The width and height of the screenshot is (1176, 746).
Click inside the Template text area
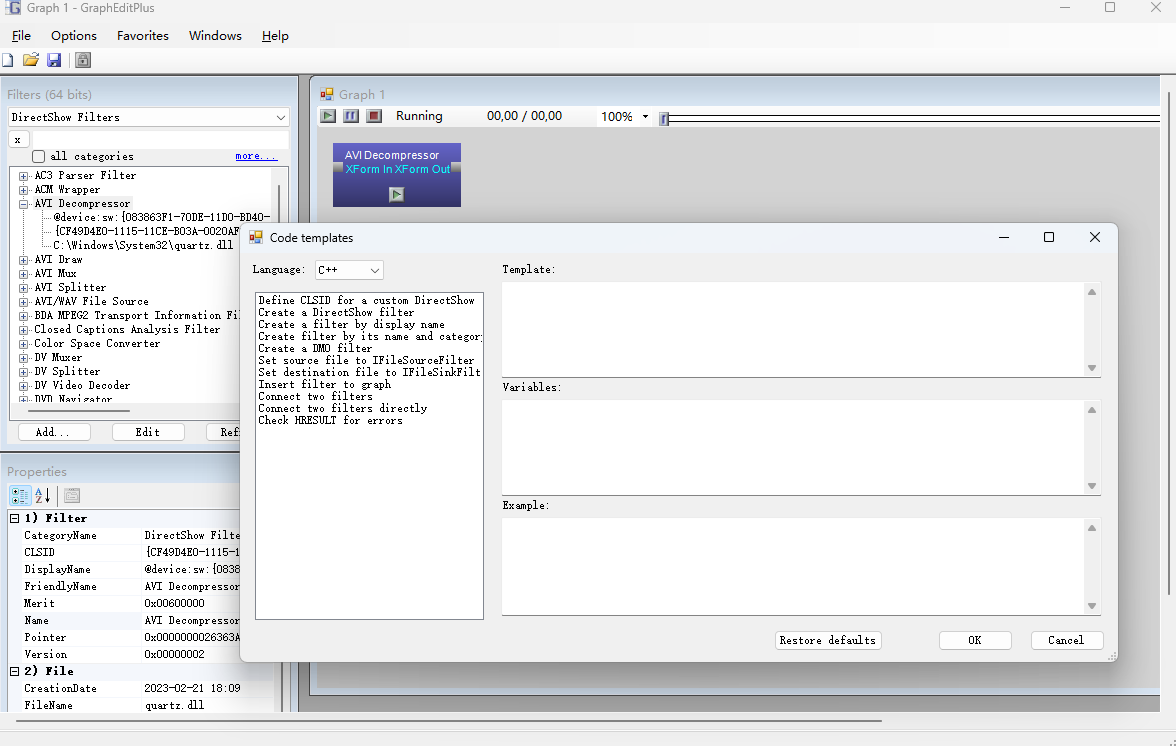[793, 329]
